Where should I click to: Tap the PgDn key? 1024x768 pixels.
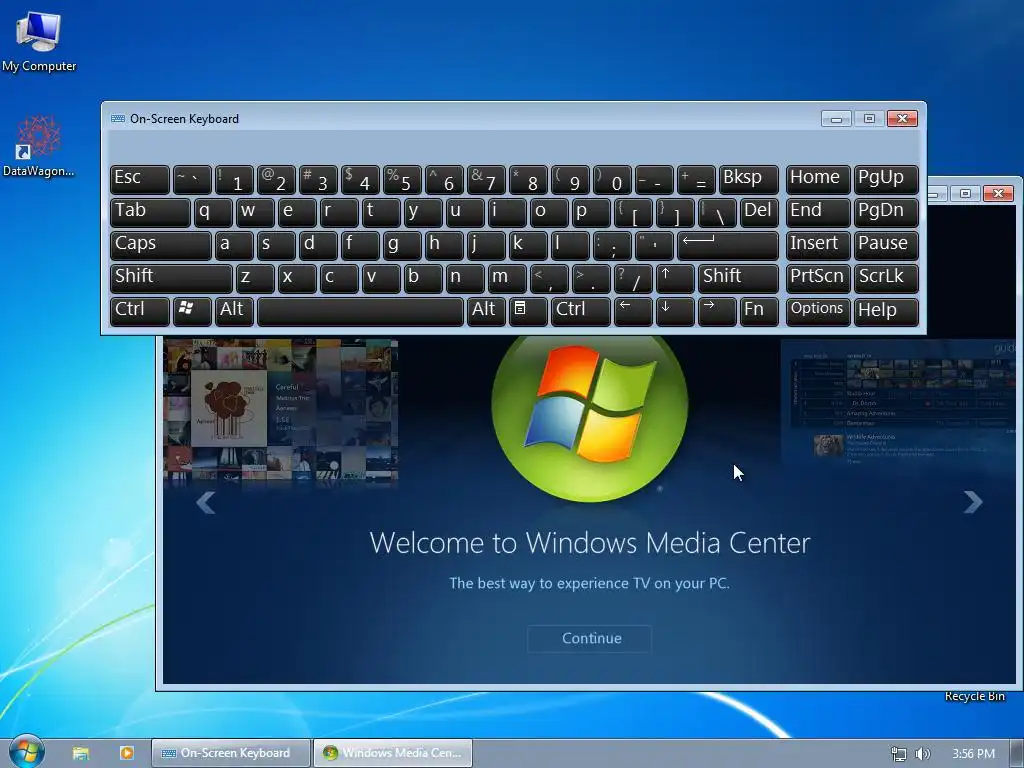click(x=886, y=213)
